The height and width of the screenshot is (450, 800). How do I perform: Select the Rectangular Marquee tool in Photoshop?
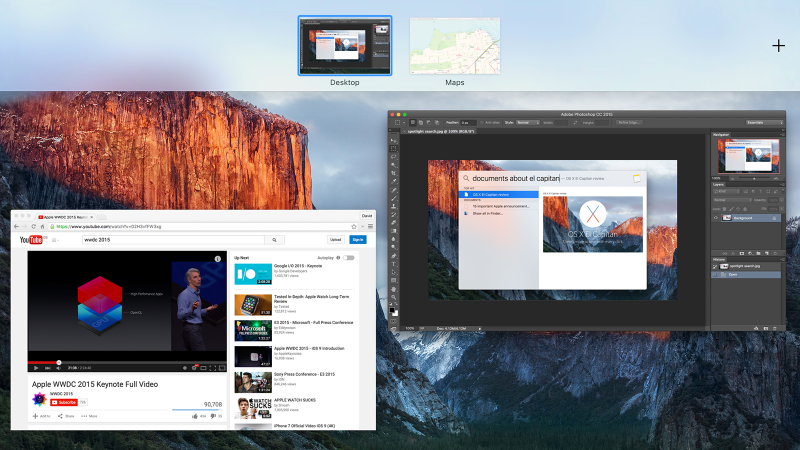(393, 148)
